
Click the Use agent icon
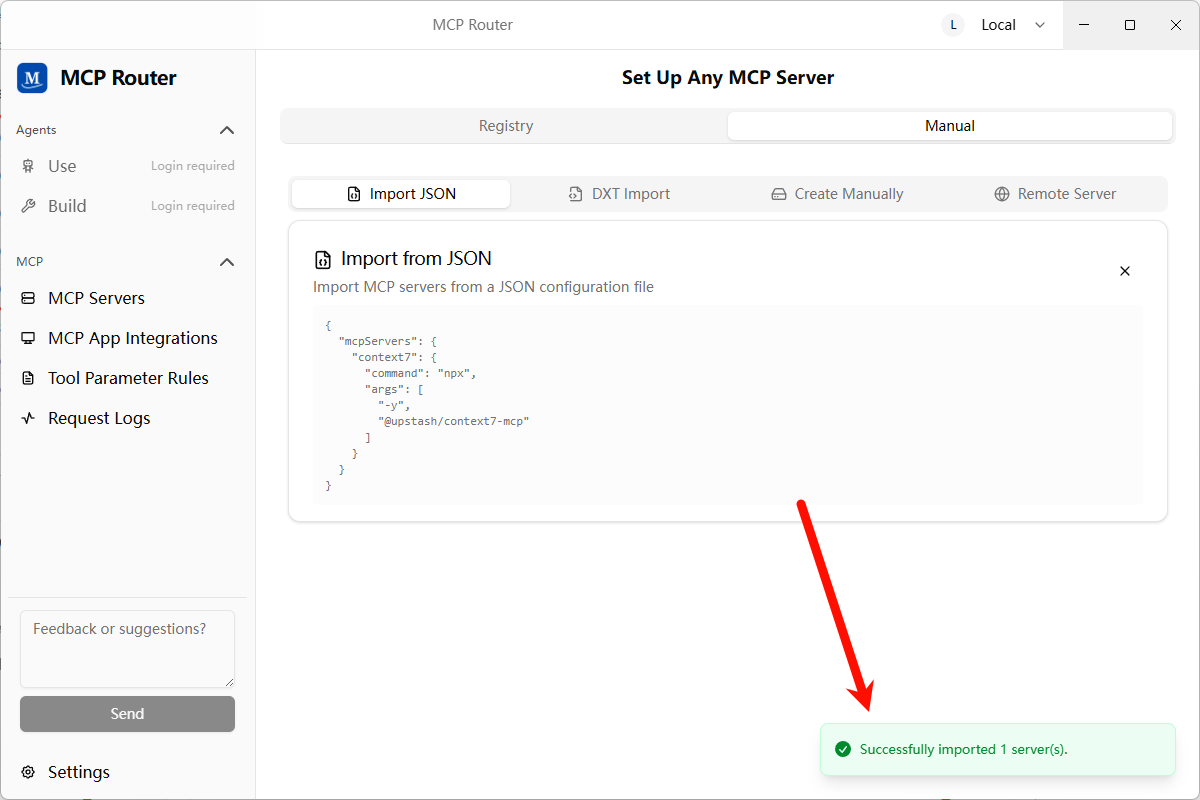[x=28, y=166]
